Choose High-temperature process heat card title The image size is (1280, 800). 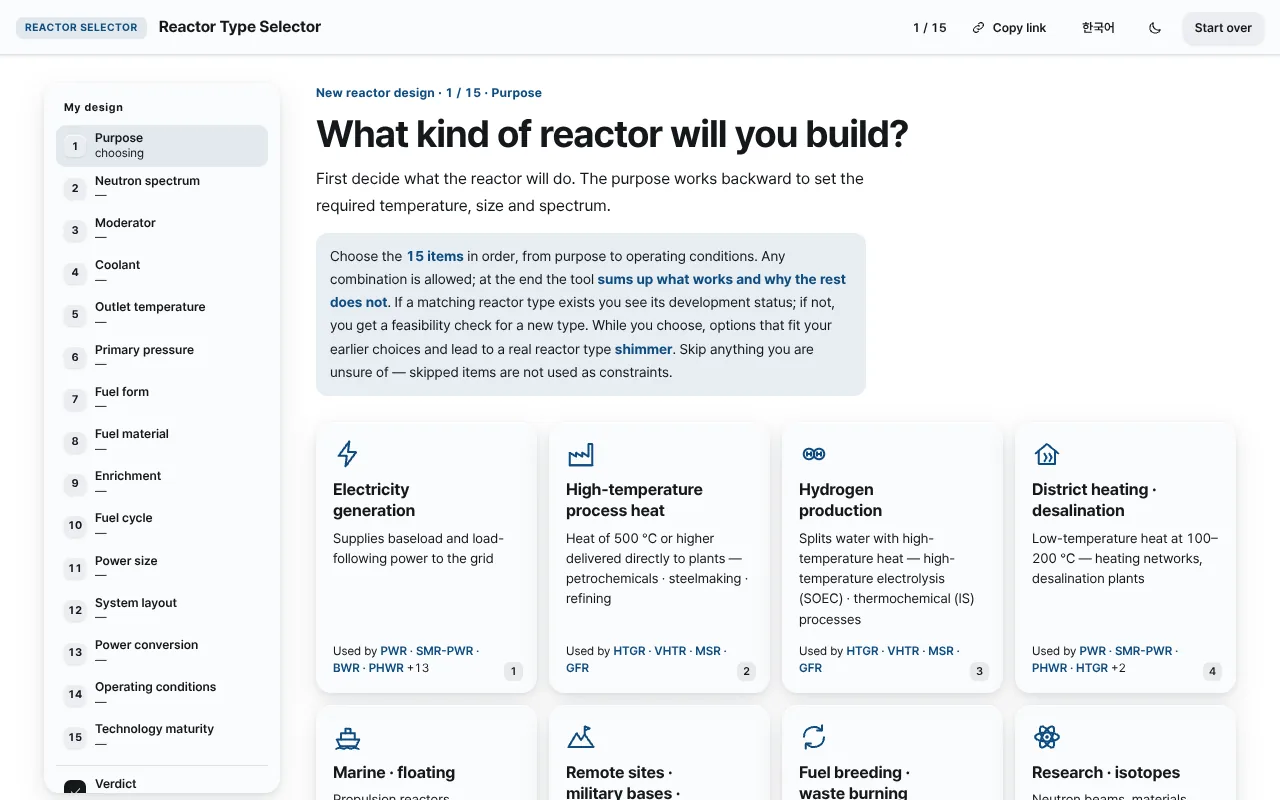tap(634, 500)
